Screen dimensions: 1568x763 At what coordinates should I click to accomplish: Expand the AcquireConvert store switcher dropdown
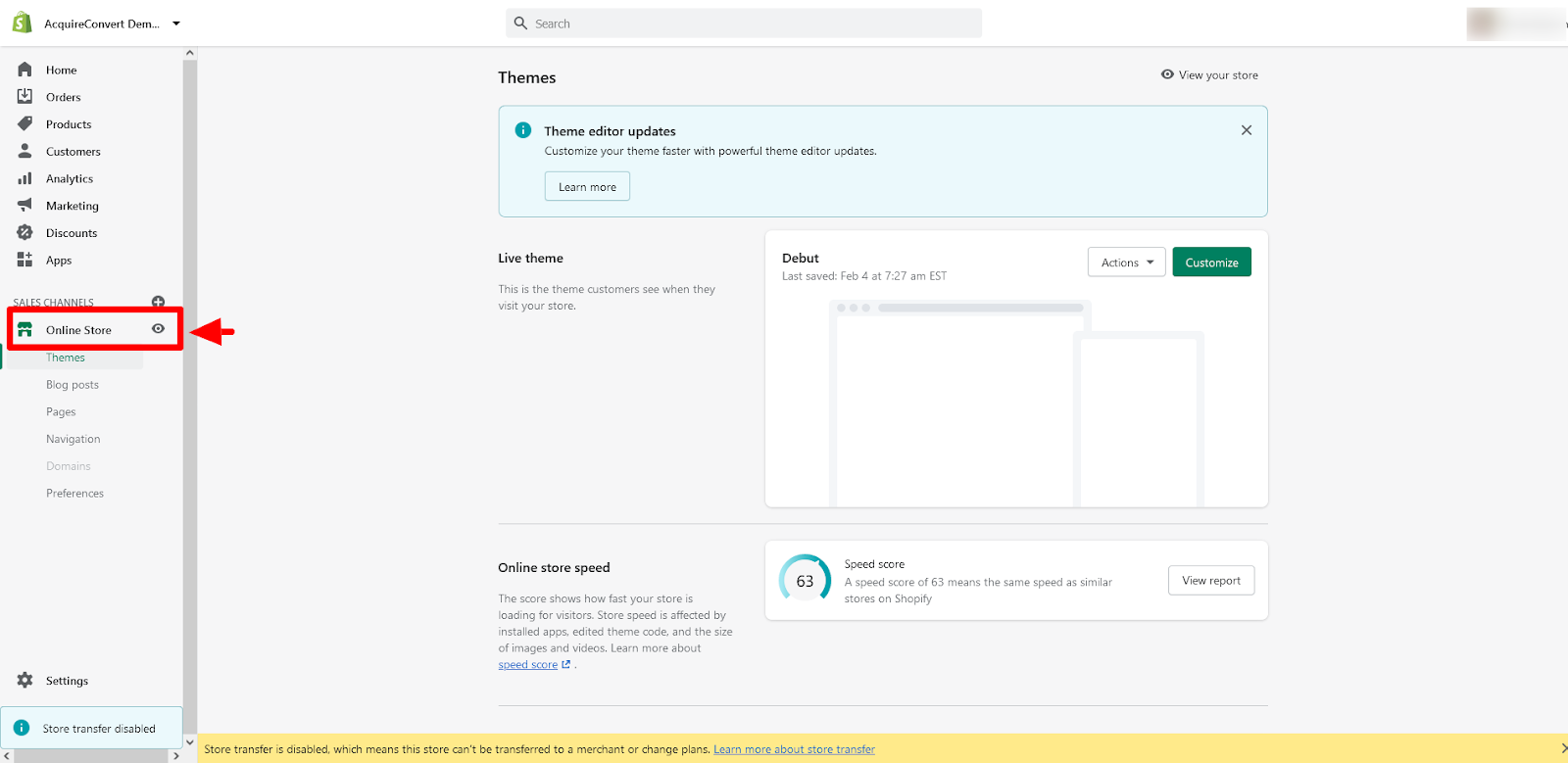(176, 24)
